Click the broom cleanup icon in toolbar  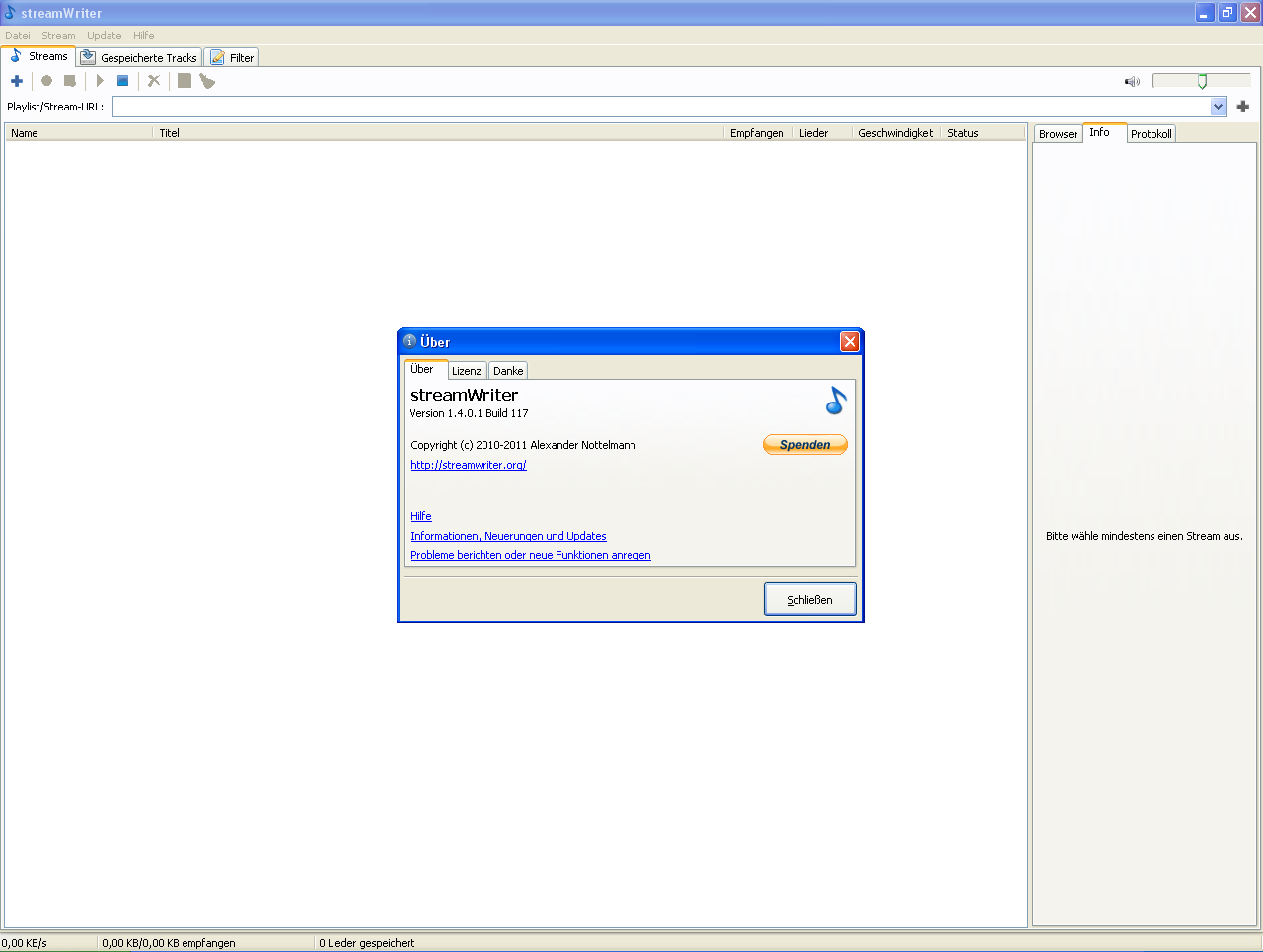click(207, 81)
